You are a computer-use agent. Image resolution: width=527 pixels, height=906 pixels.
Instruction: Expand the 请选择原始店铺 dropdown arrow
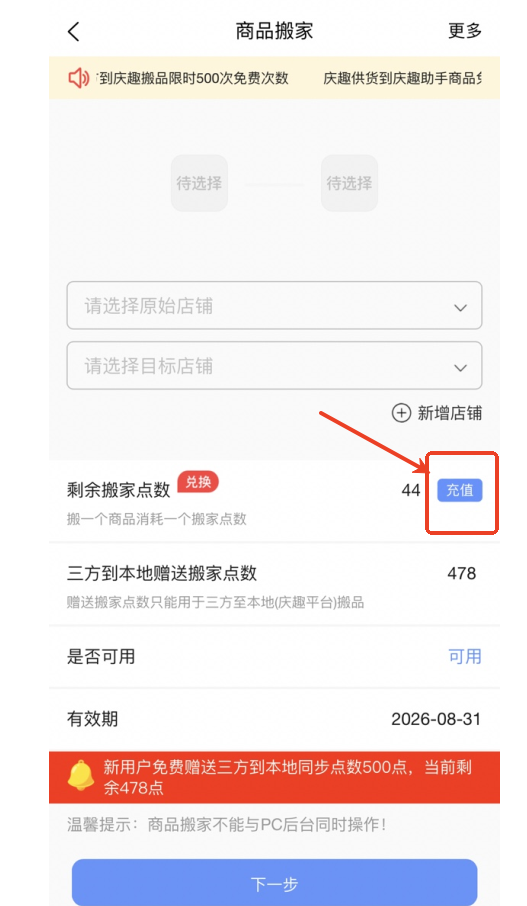point(460,307)
